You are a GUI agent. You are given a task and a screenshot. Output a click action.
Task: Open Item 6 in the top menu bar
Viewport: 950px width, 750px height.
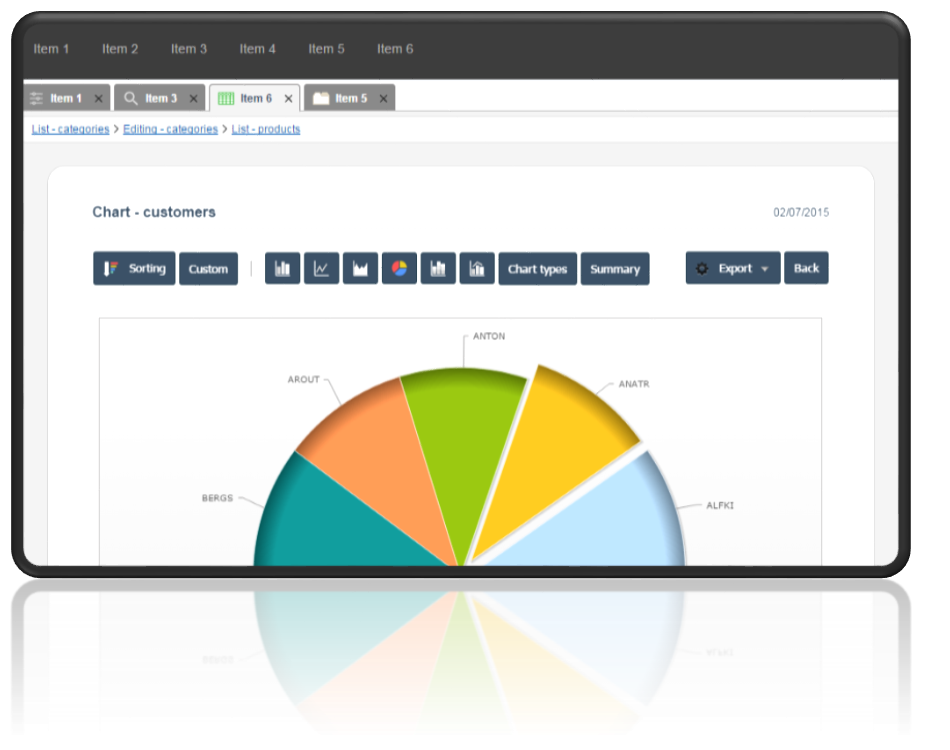[395, 49]
